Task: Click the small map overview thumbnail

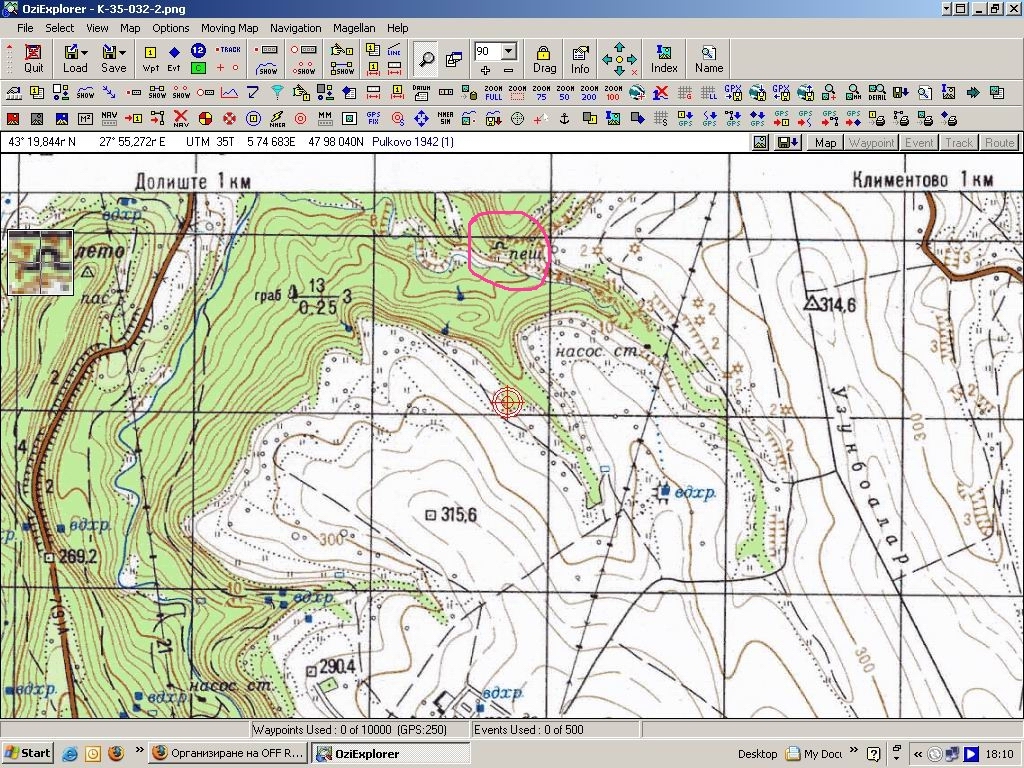Action: pos(40,262)
